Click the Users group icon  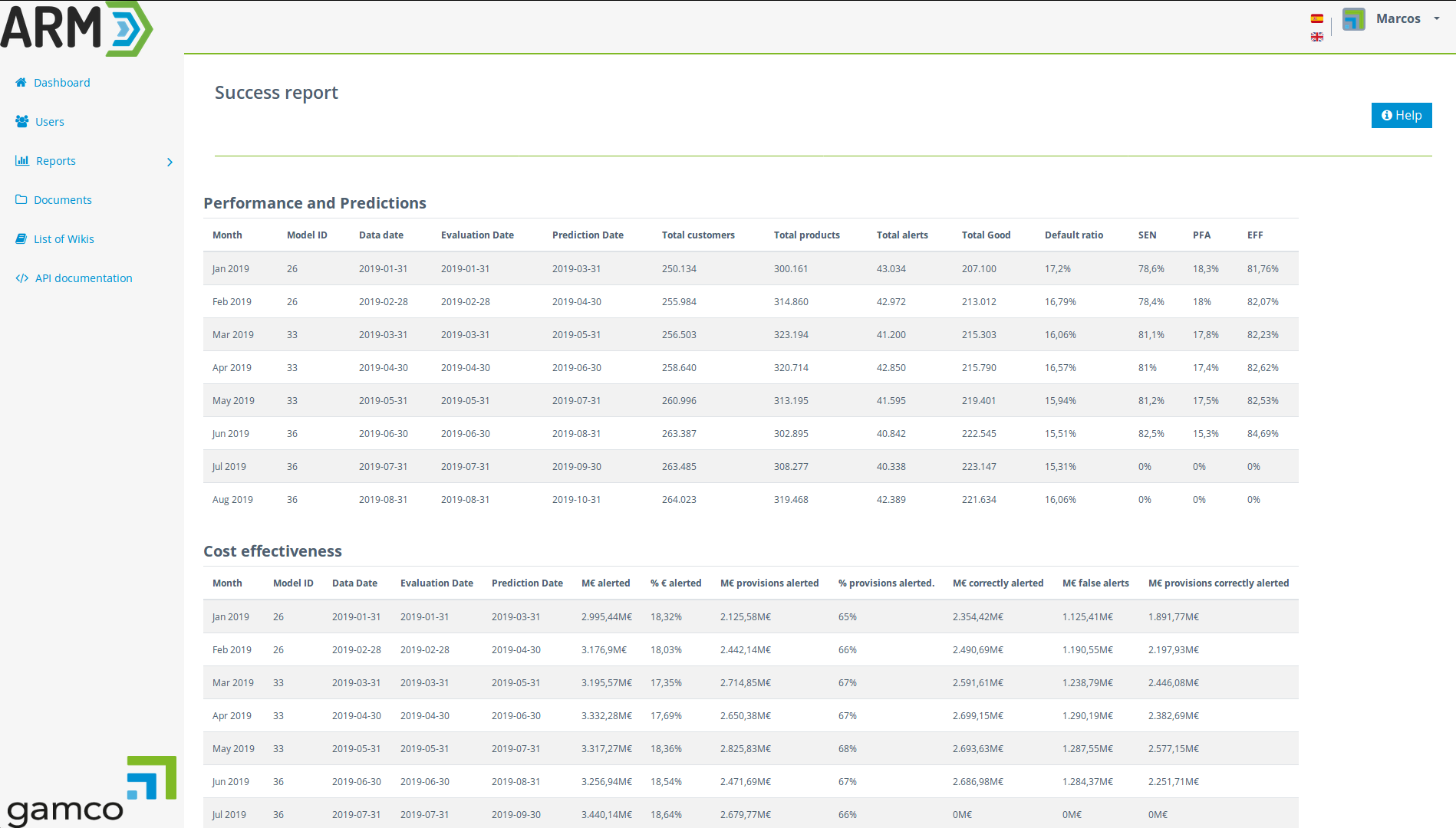click(x=22, y=121)
